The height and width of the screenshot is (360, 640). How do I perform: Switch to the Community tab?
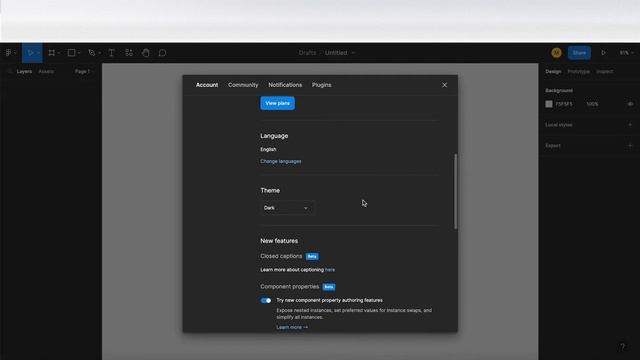click(243, 85)
